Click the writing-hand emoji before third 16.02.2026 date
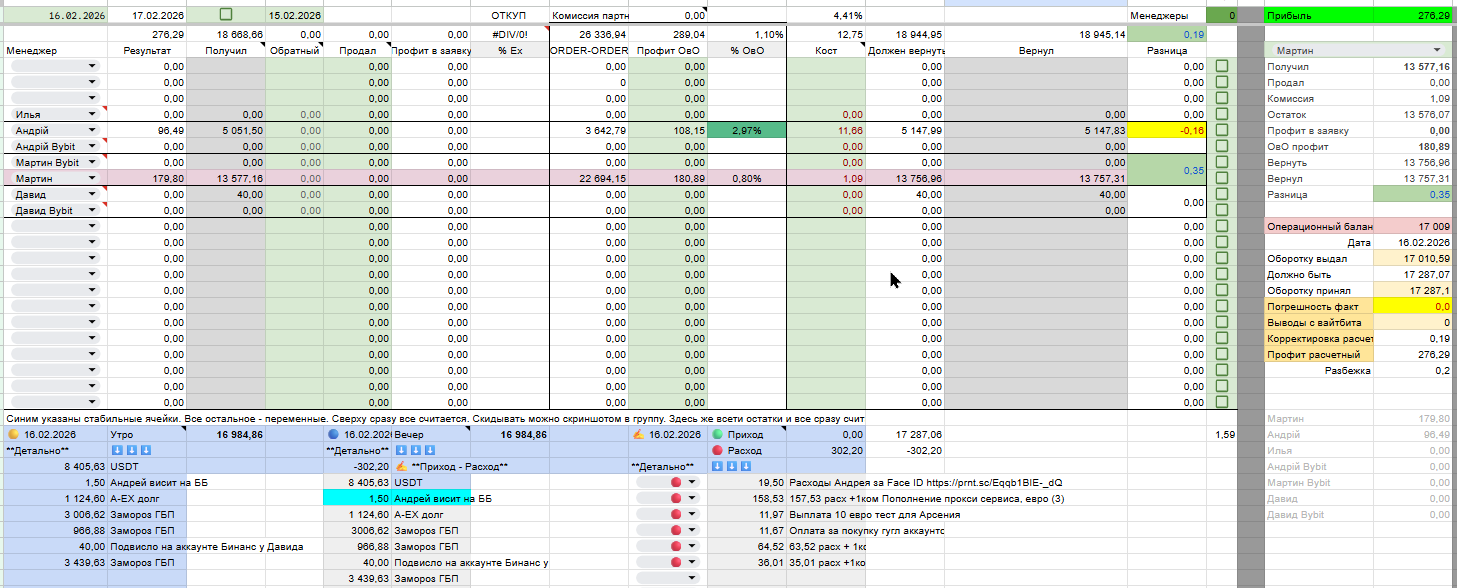Image resolution: width=1457 pixels, height=588 pixels. (x=639, y=435)
